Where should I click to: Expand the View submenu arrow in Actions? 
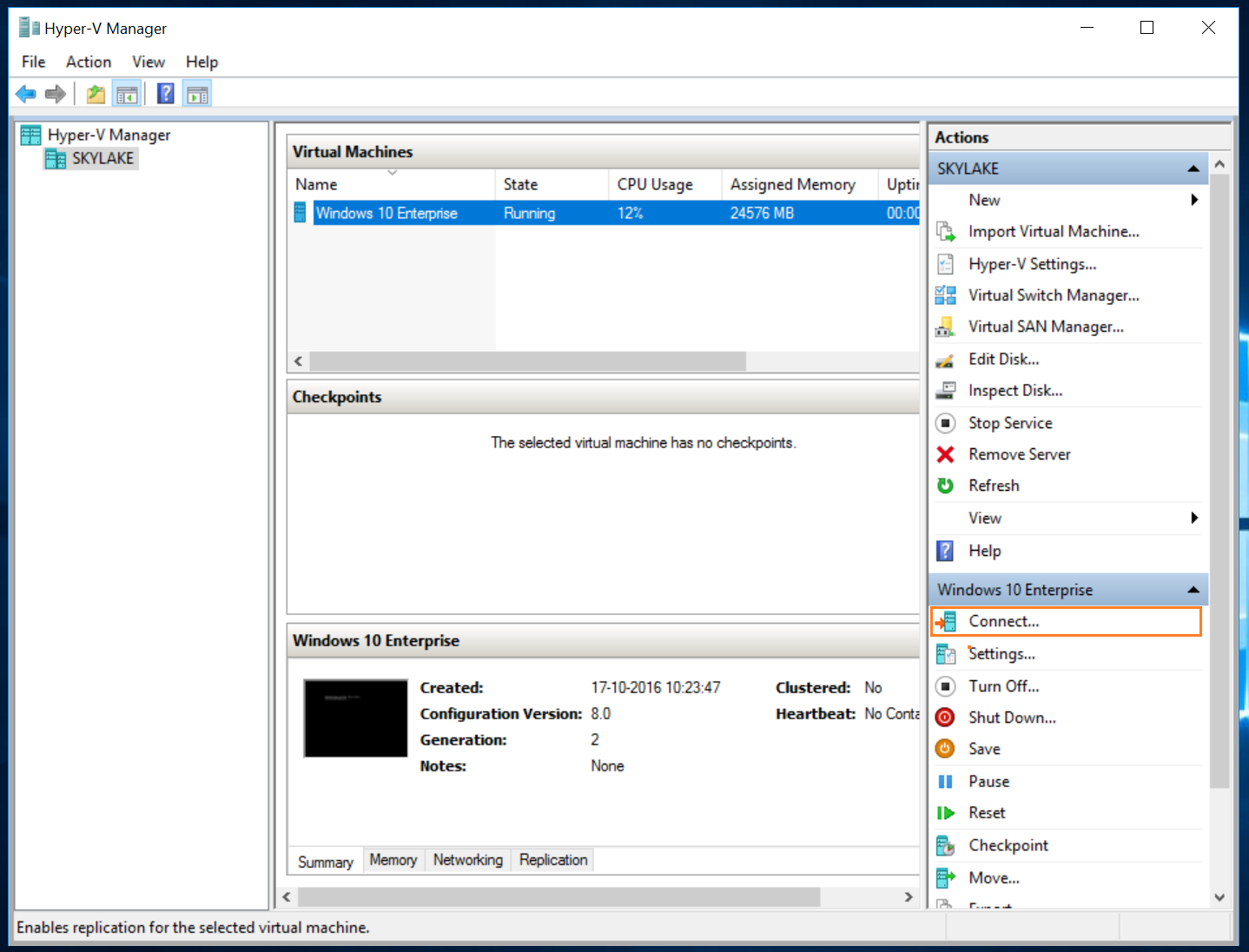tap(1195, 518)
